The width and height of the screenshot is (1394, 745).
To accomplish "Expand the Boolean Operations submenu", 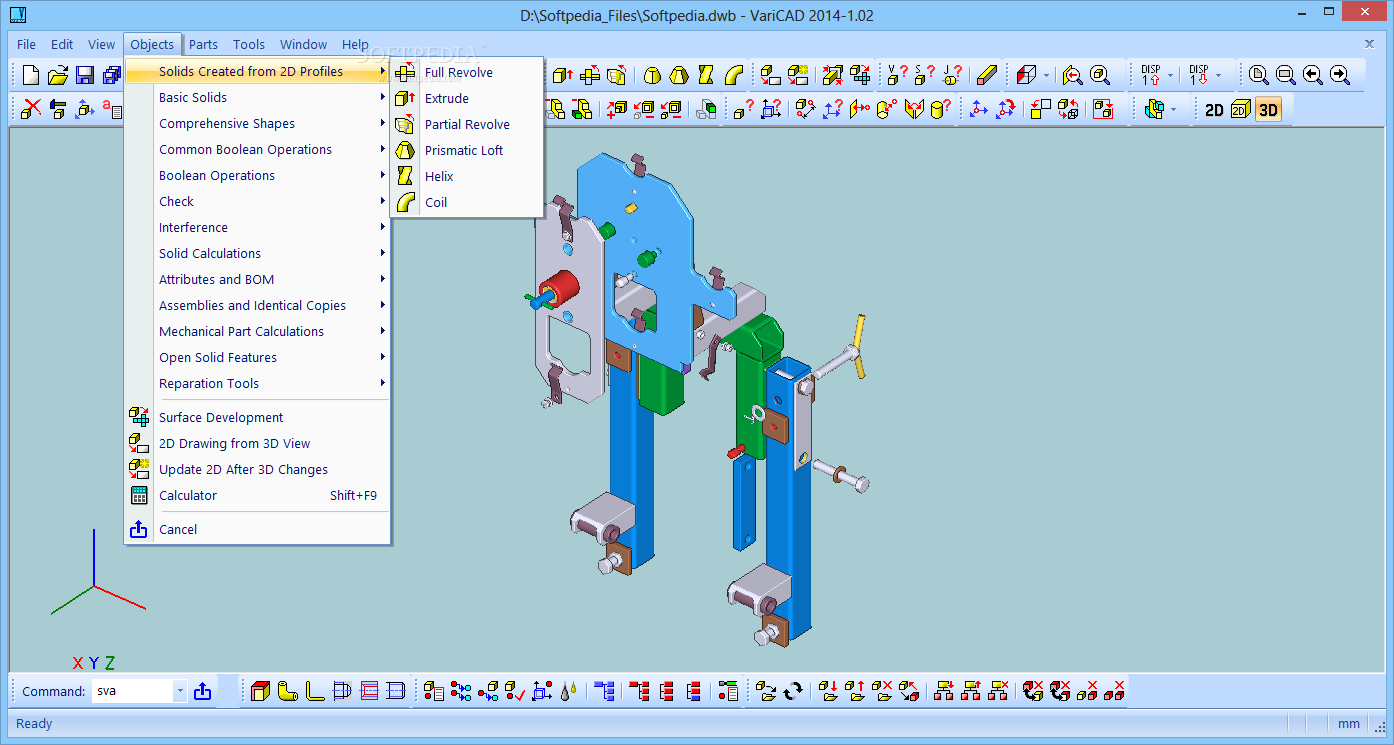I will (258, 175).
